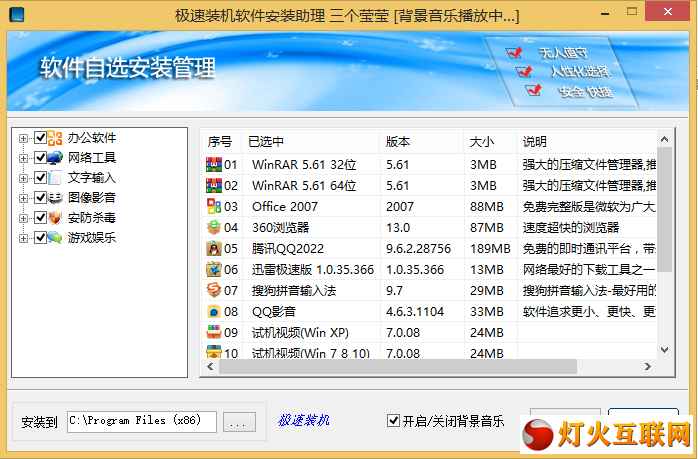Click the version cell 9.6.2.28756

418,248
